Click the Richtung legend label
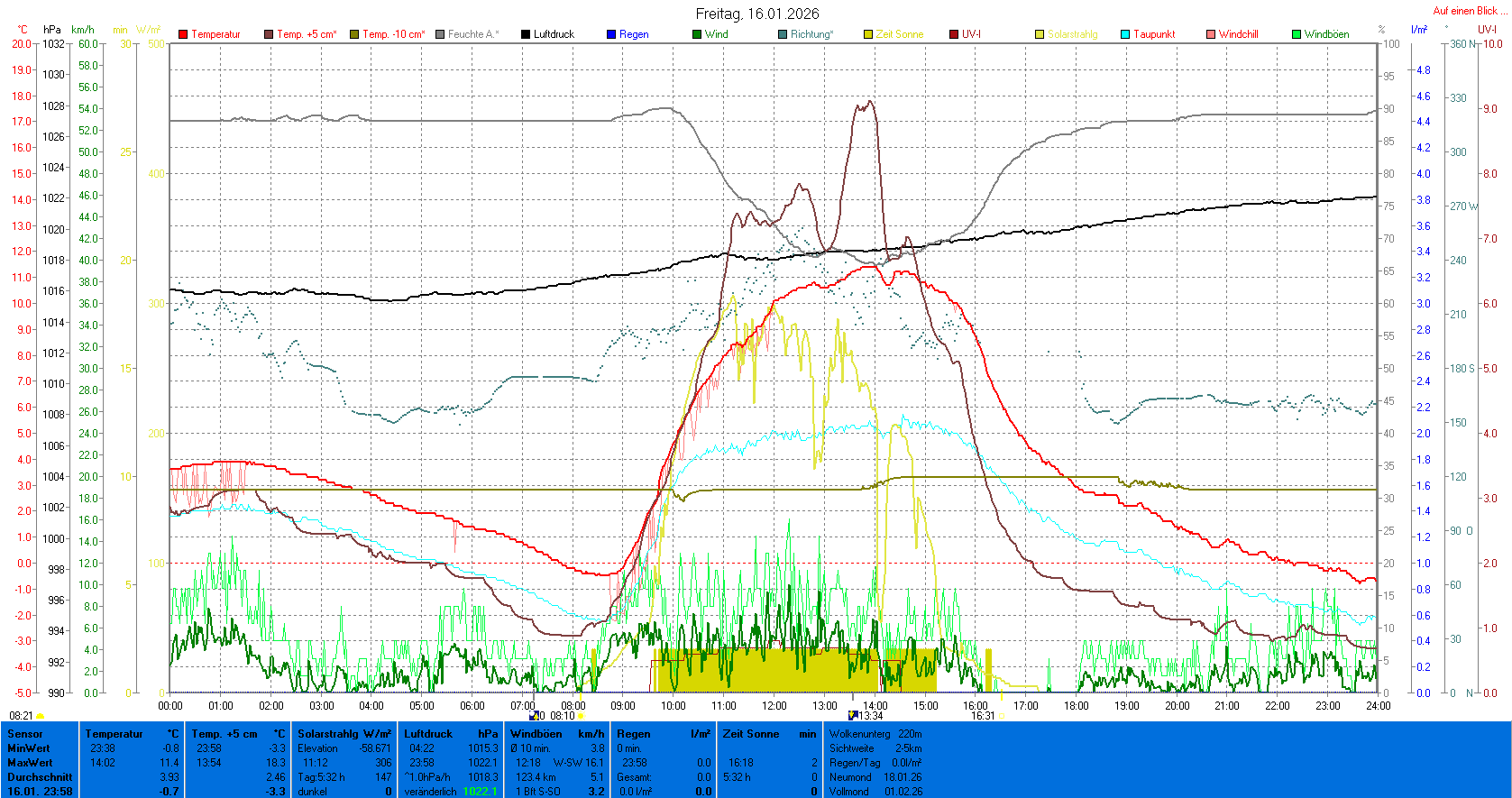Viewport: 1512px width, 798px height. 811,34
